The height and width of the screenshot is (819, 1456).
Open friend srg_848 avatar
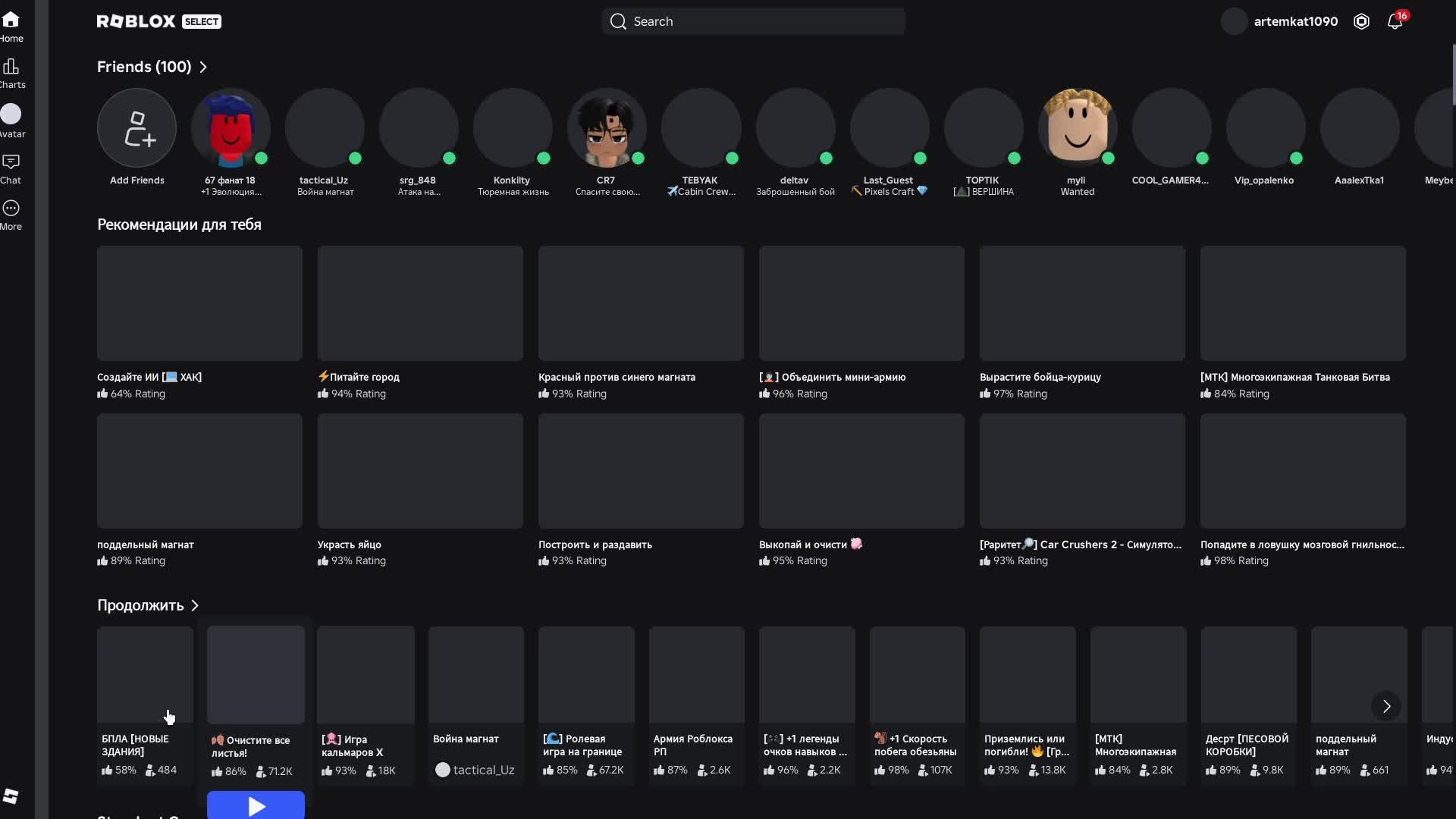pos(419,128)
